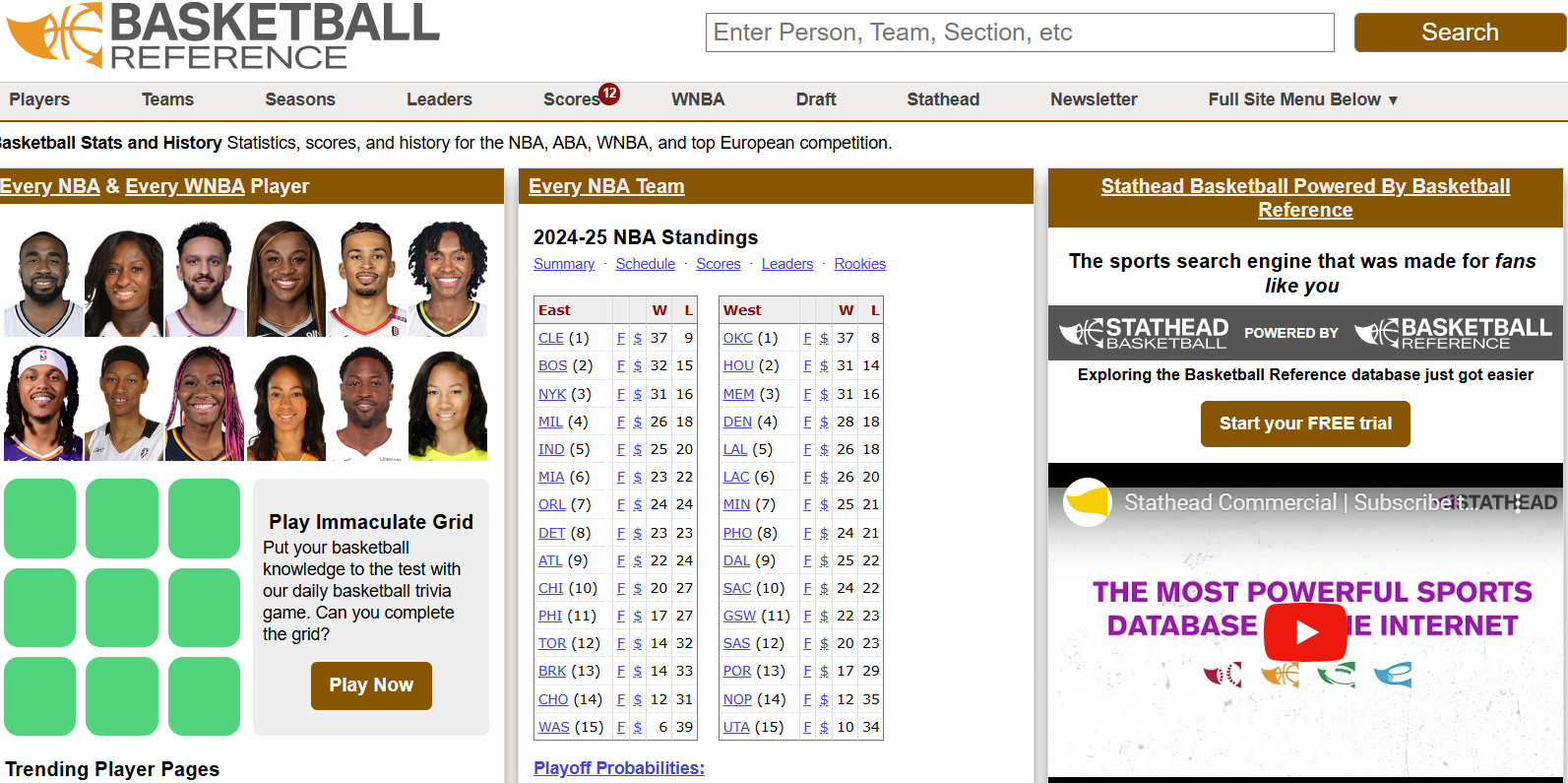Open the Playoff Probabilities link

pos(619,768)
